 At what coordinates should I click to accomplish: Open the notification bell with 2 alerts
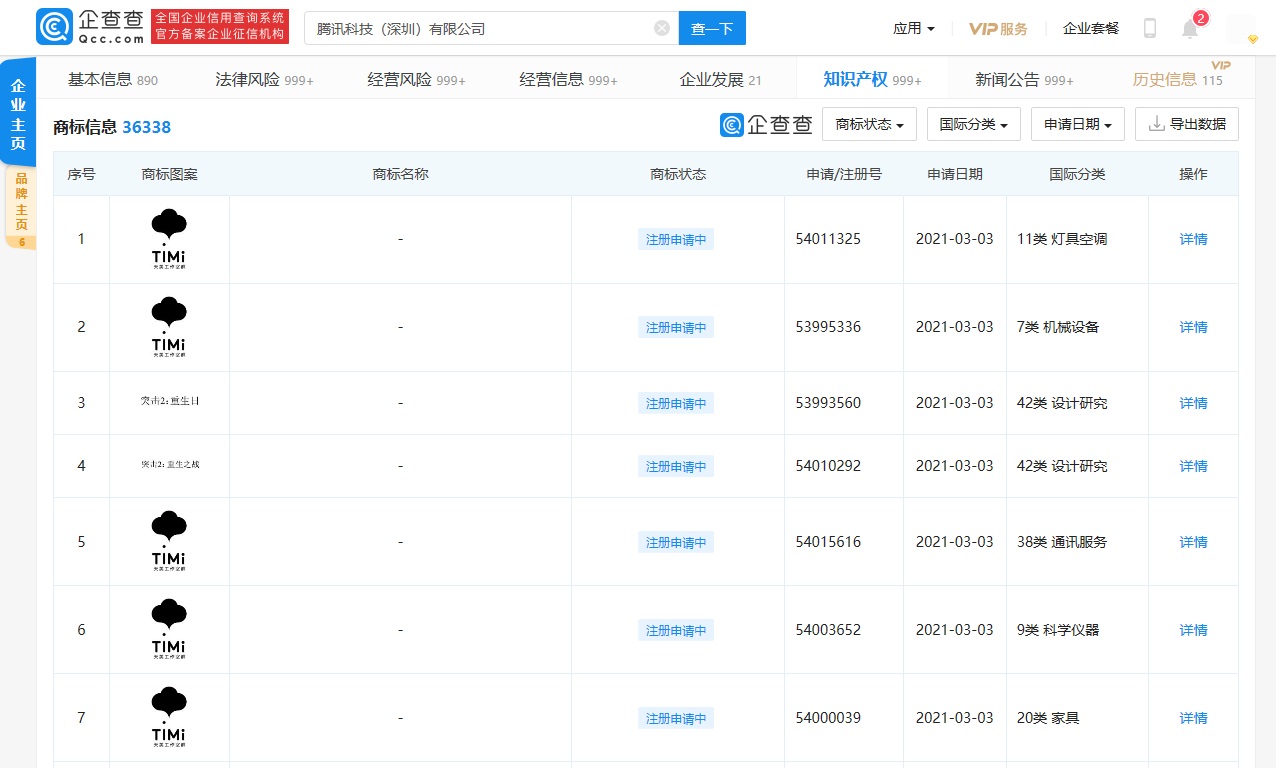click(x=1190, y=28)
